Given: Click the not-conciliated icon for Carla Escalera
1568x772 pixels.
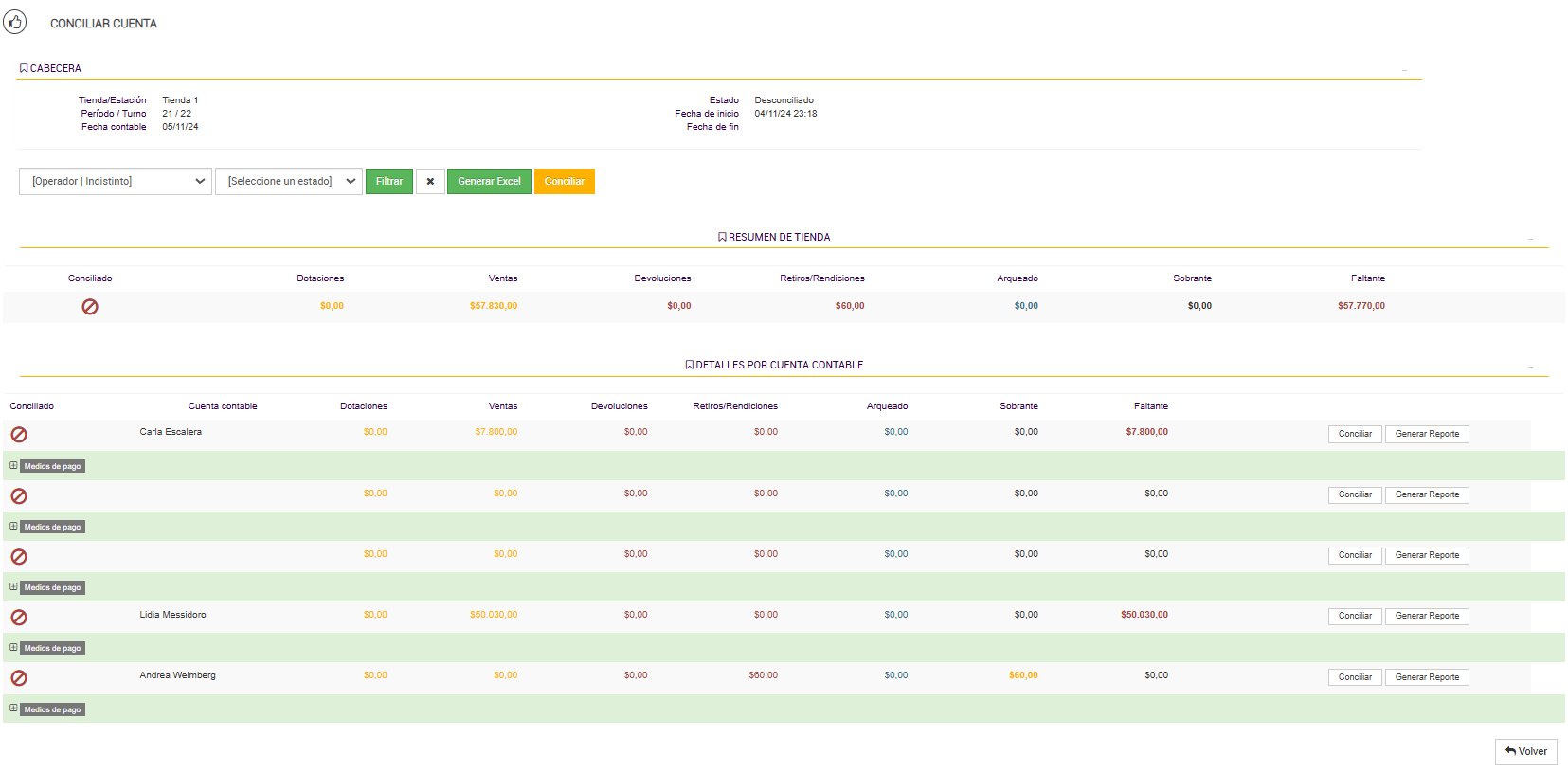Looking at the screenshot, I should tap(19, 435).
